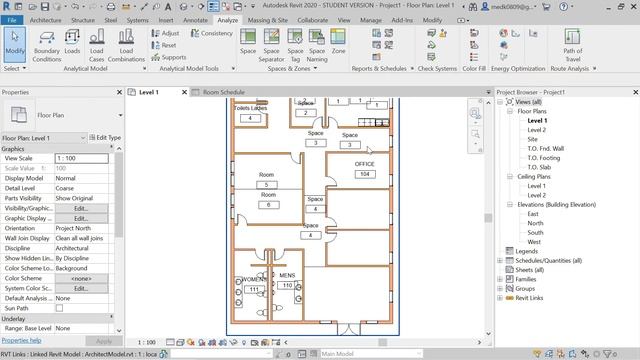This screenshot has height=360, width=640.
Task: Click the Edit Type icon
Action: click(105, 138)
